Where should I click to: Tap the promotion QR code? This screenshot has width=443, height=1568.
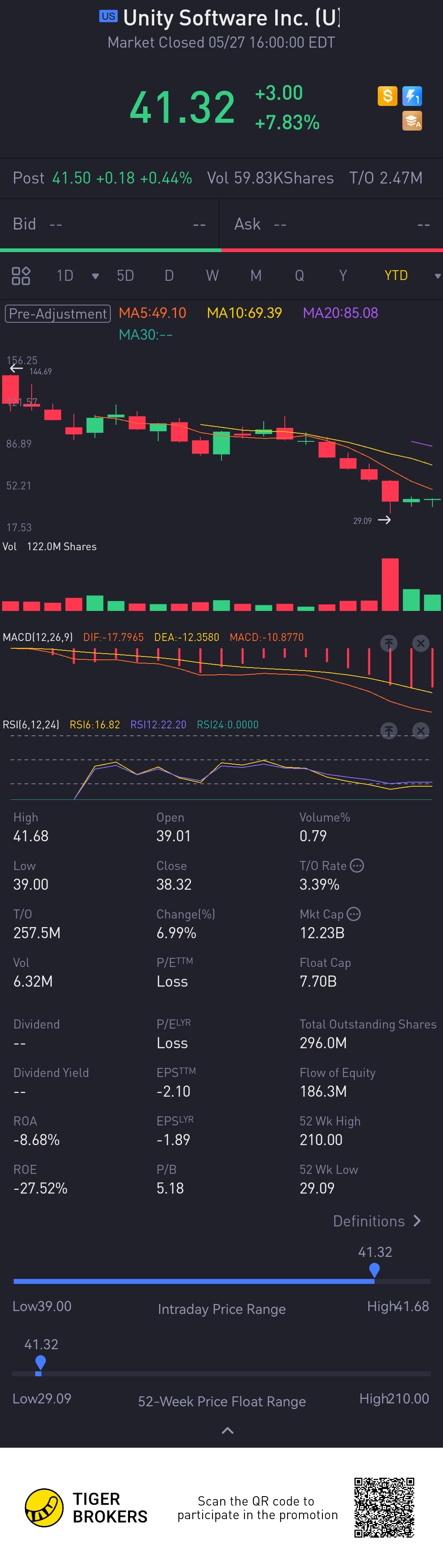pos(385,1507)
